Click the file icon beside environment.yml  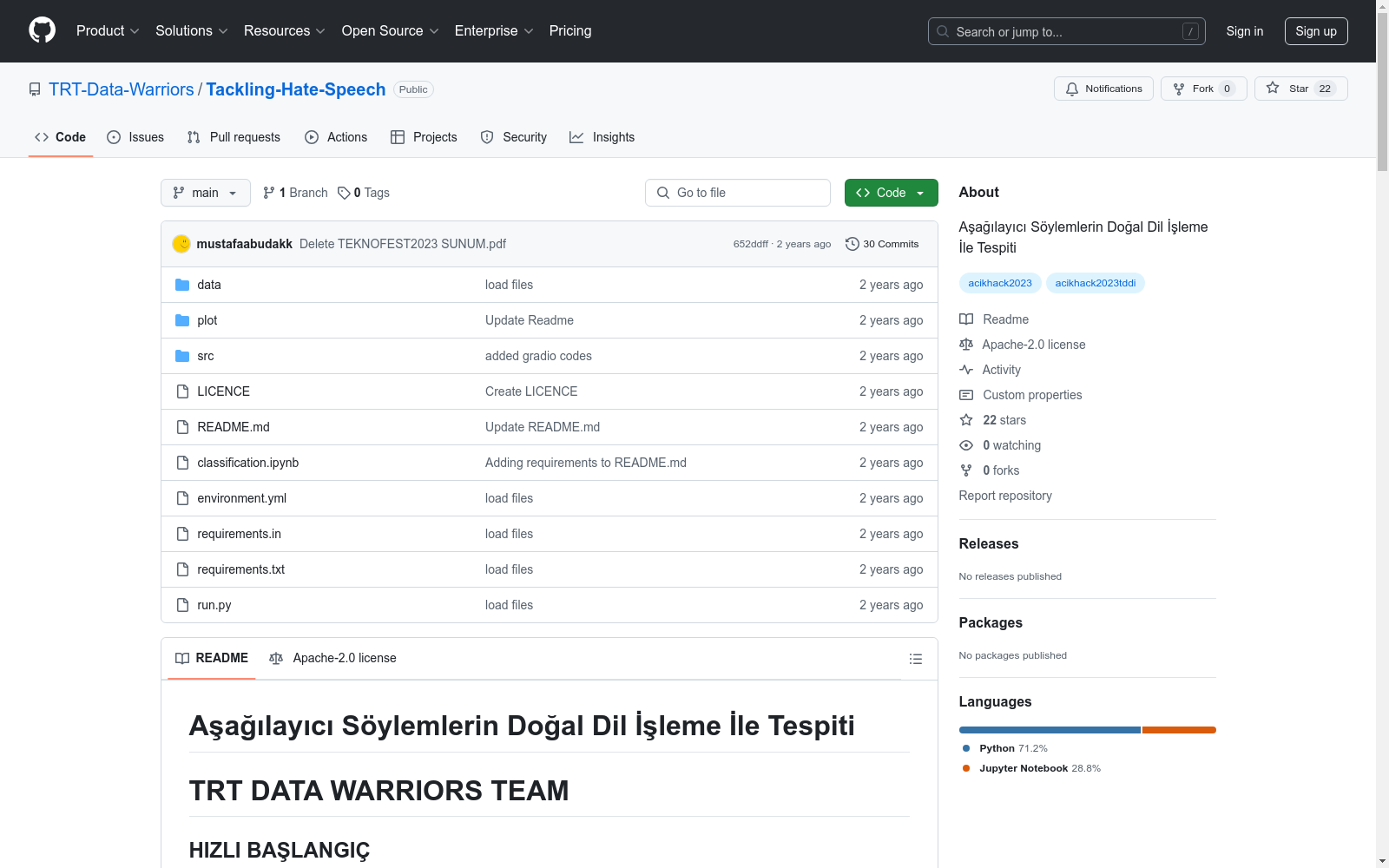[182, 498]
